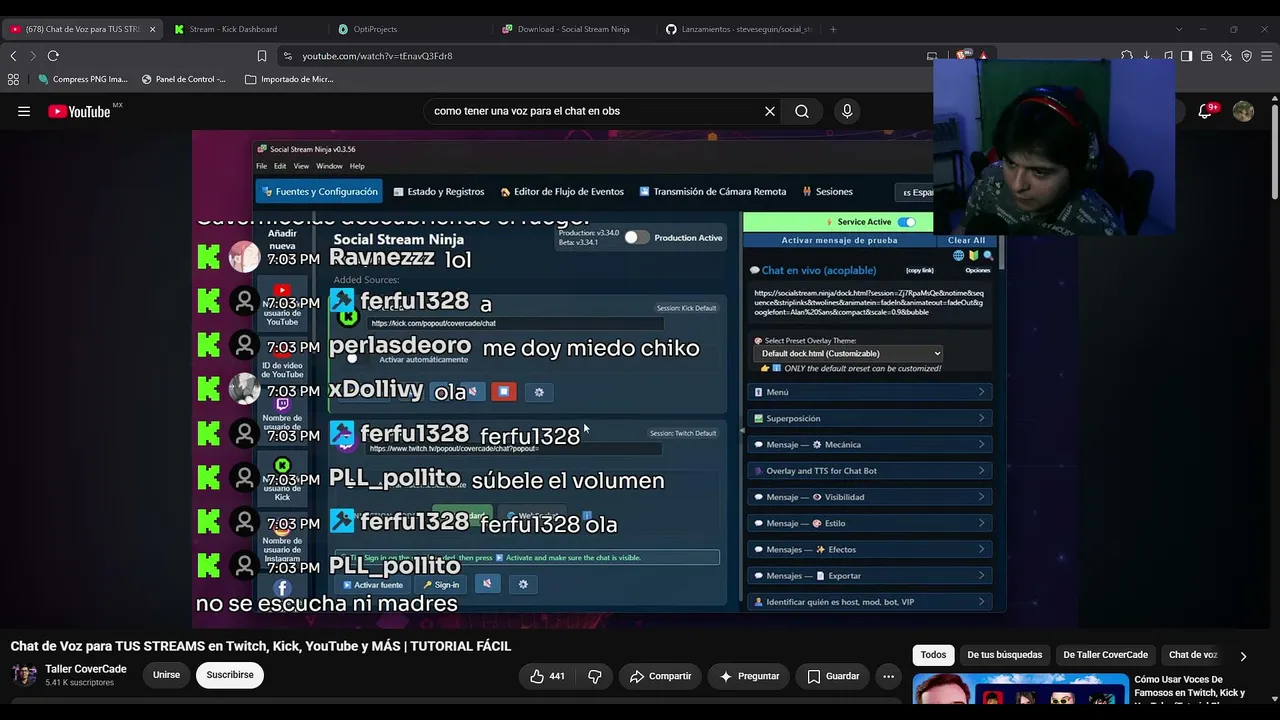This screenshot has width=1280, height=720.
Task: Click the browser address bar URL
Action: pos(378,56)
